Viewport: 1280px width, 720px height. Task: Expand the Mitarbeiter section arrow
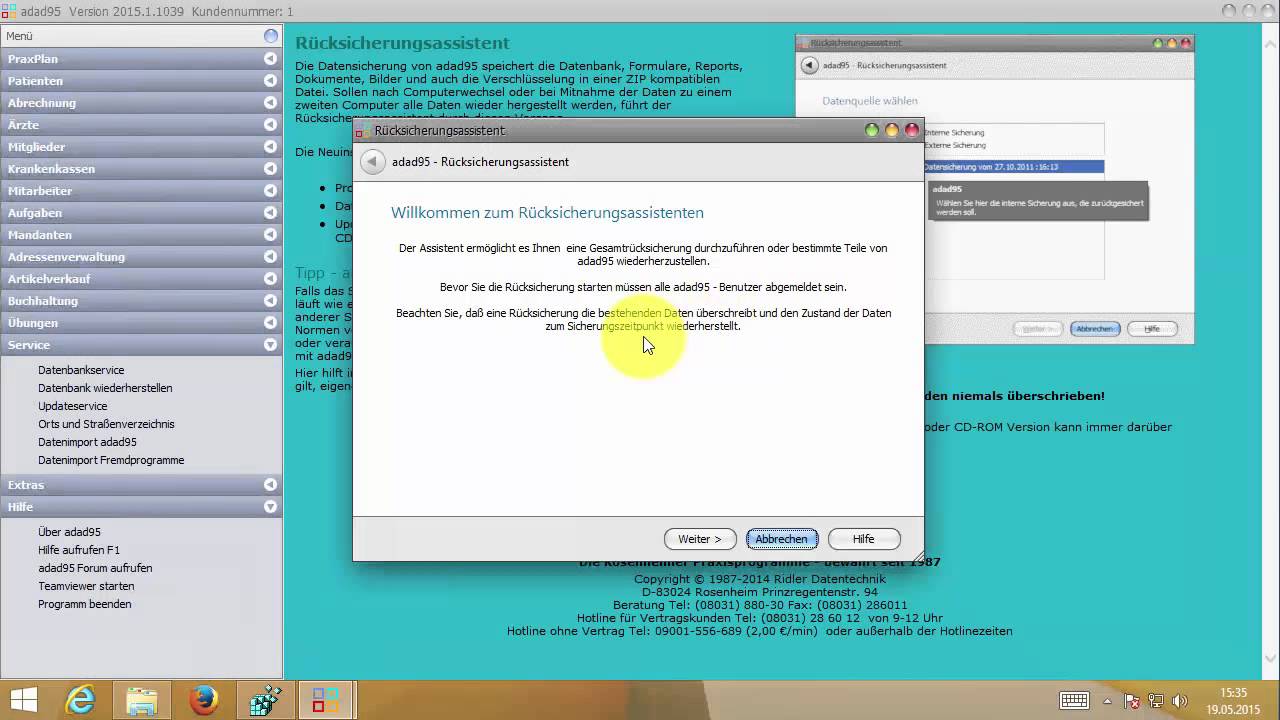click(x=270, y=191)
